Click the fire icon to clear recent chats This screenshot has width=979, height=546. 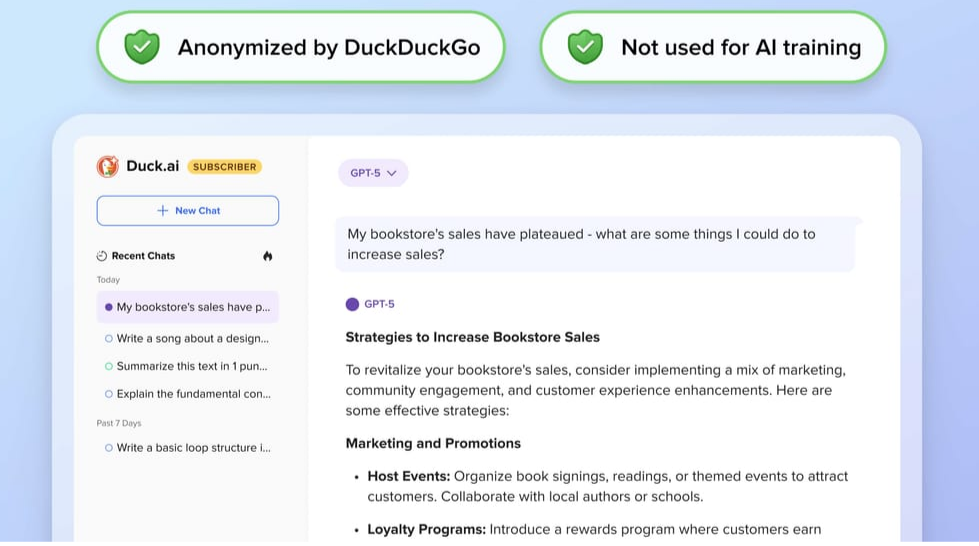click(x=267, y=256)
